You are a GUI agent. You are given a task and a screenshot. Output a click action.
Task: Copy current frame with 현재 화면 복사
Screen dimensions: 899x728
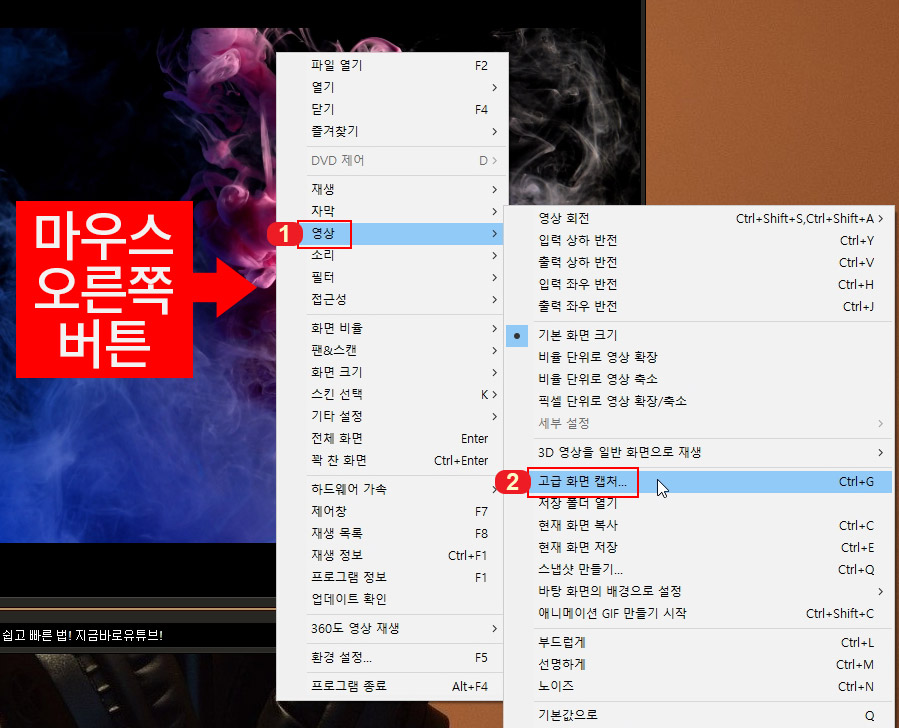tap(575, 527)
